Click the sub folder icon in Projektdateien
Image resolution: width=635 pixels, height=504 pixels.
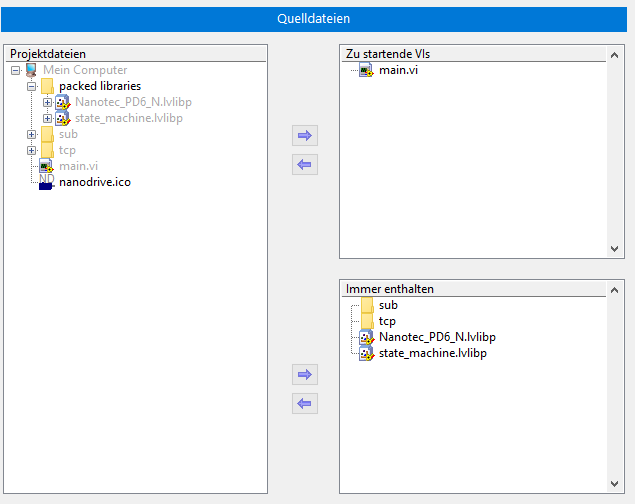coord(47,134)
